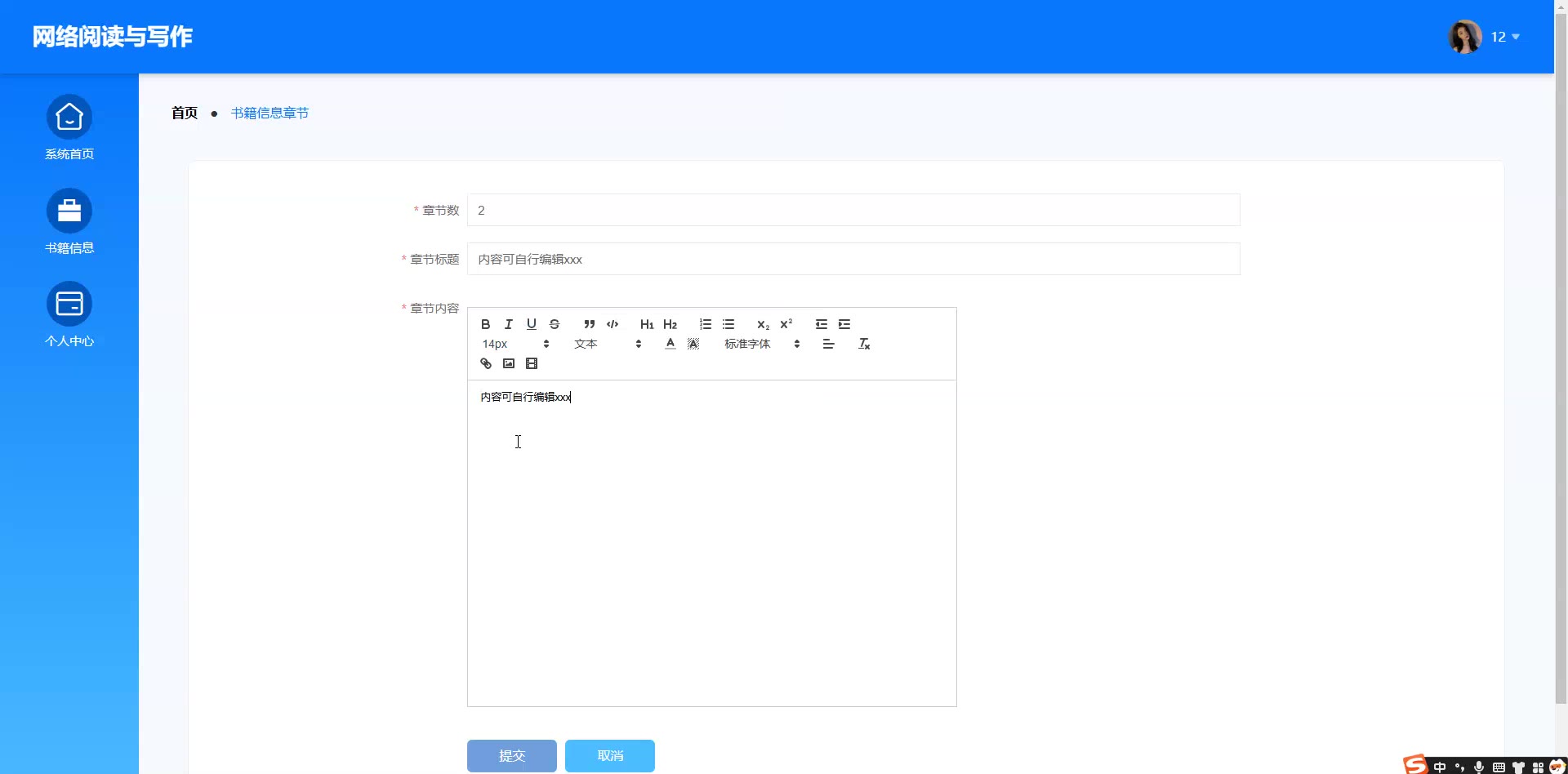
Task: Open the Sogou input method logo
Action: (1416, 765)
